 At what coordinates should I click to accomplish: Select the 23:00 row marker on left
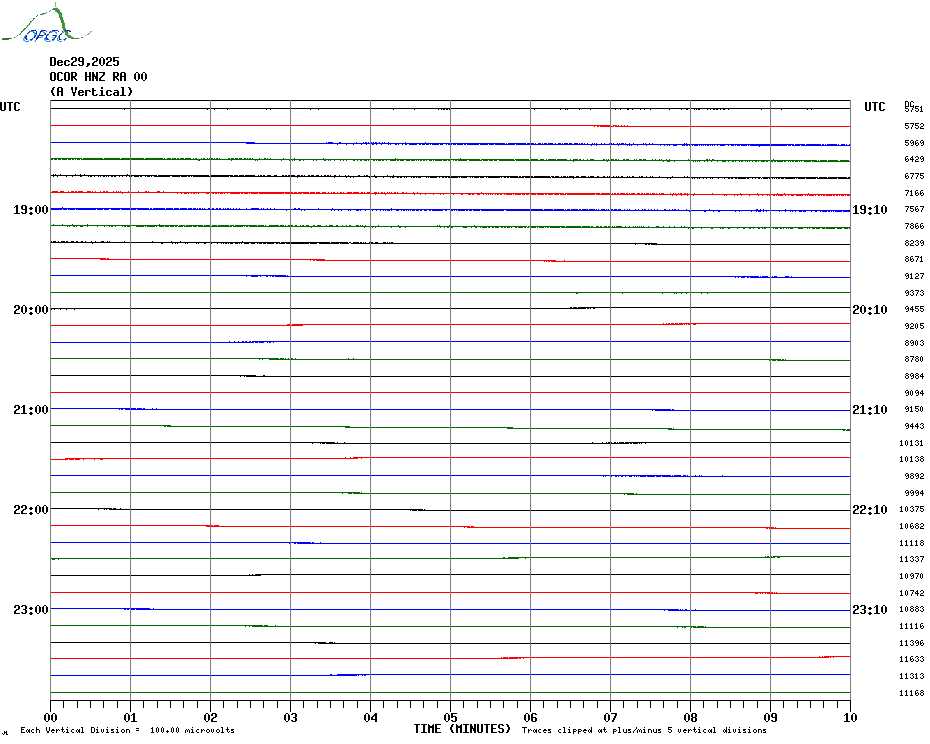[30, 610]
